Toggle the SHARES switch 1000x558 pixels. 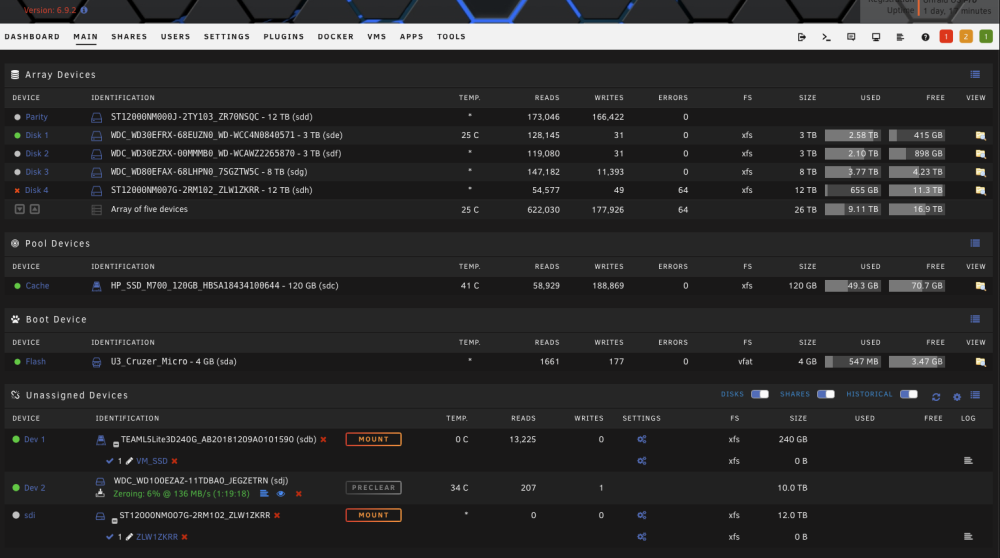826,394
